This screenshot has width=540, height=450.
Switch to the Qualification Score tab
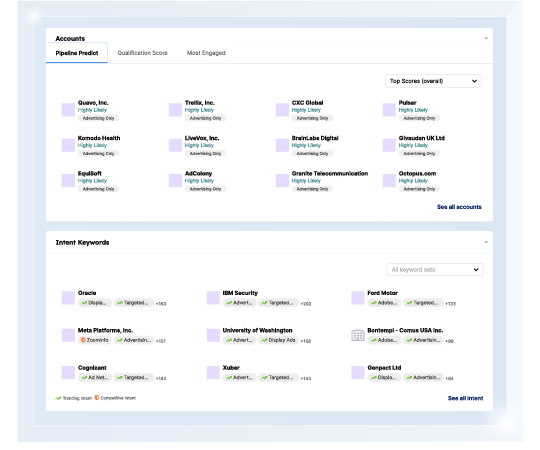tap(142, 53)
